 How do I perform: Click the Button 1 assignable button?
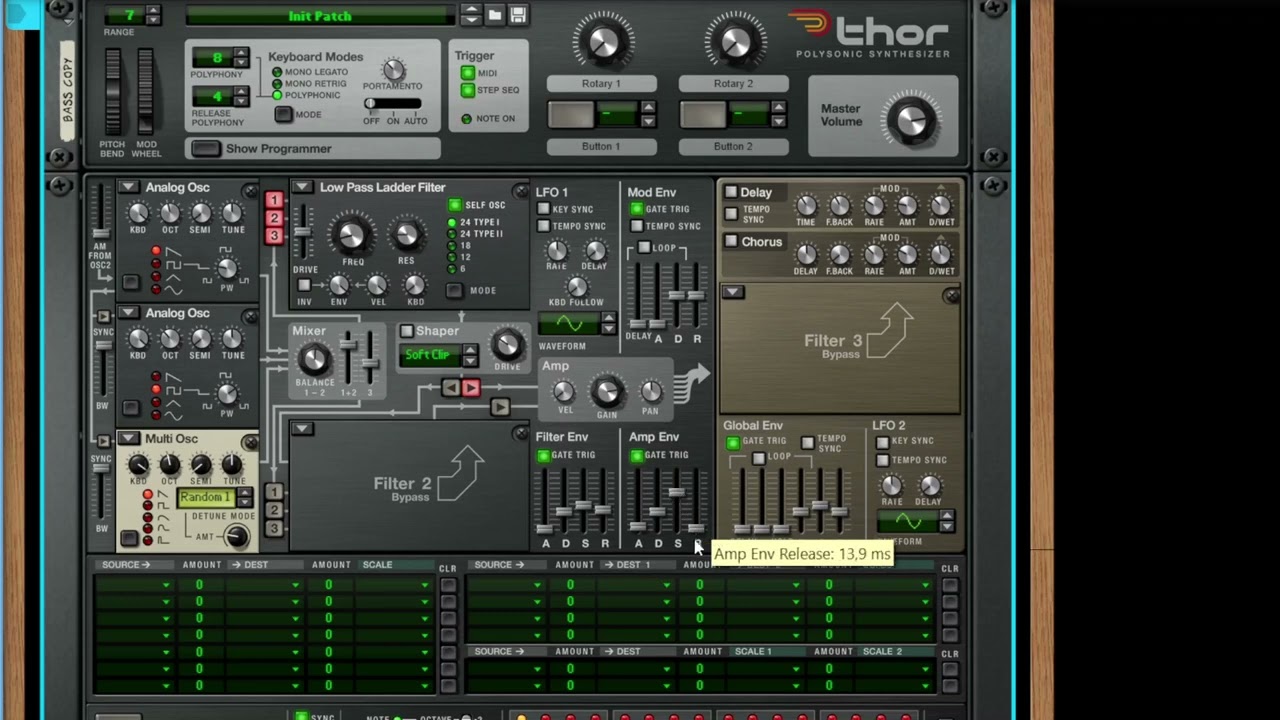pyautogui.click(x=571, y=115)
